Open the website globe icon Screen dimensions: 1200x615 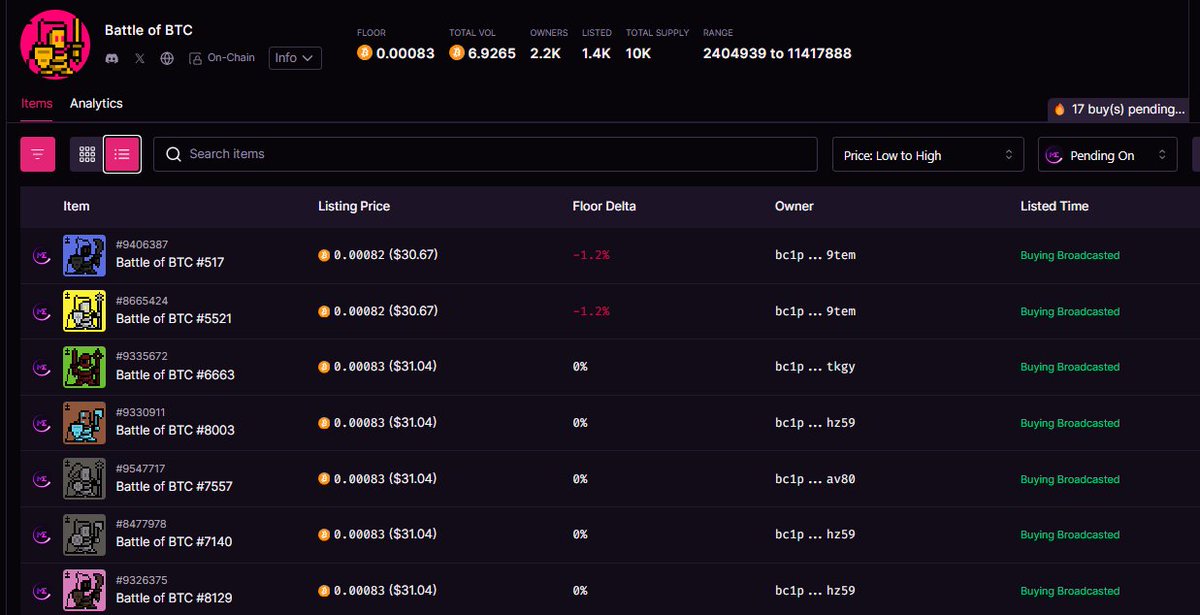point(167,58)
